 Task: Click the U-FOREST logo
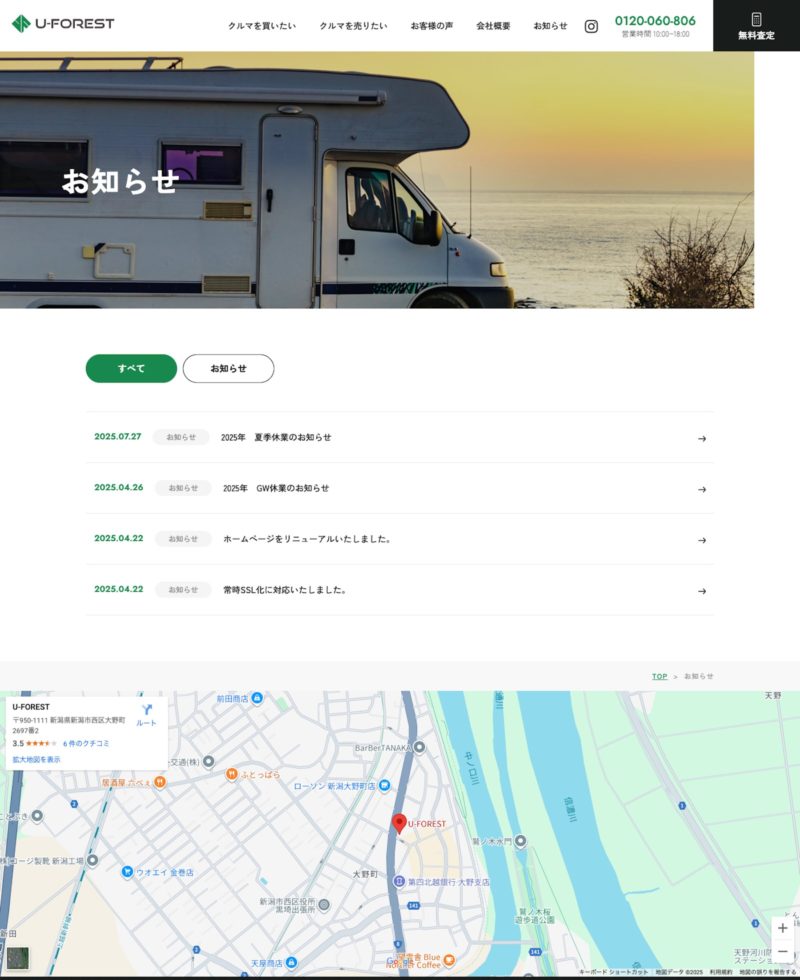click(x=63, y=23)
